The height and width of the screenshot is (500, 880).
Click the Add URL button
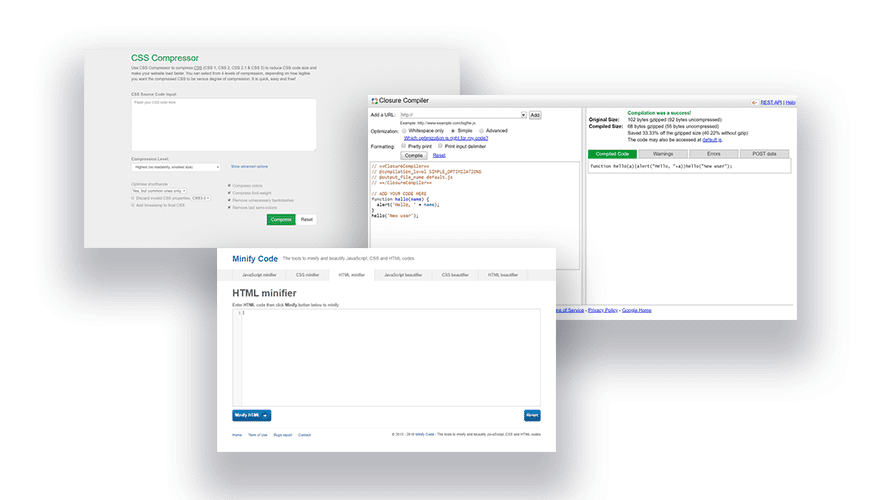[535, 115]
